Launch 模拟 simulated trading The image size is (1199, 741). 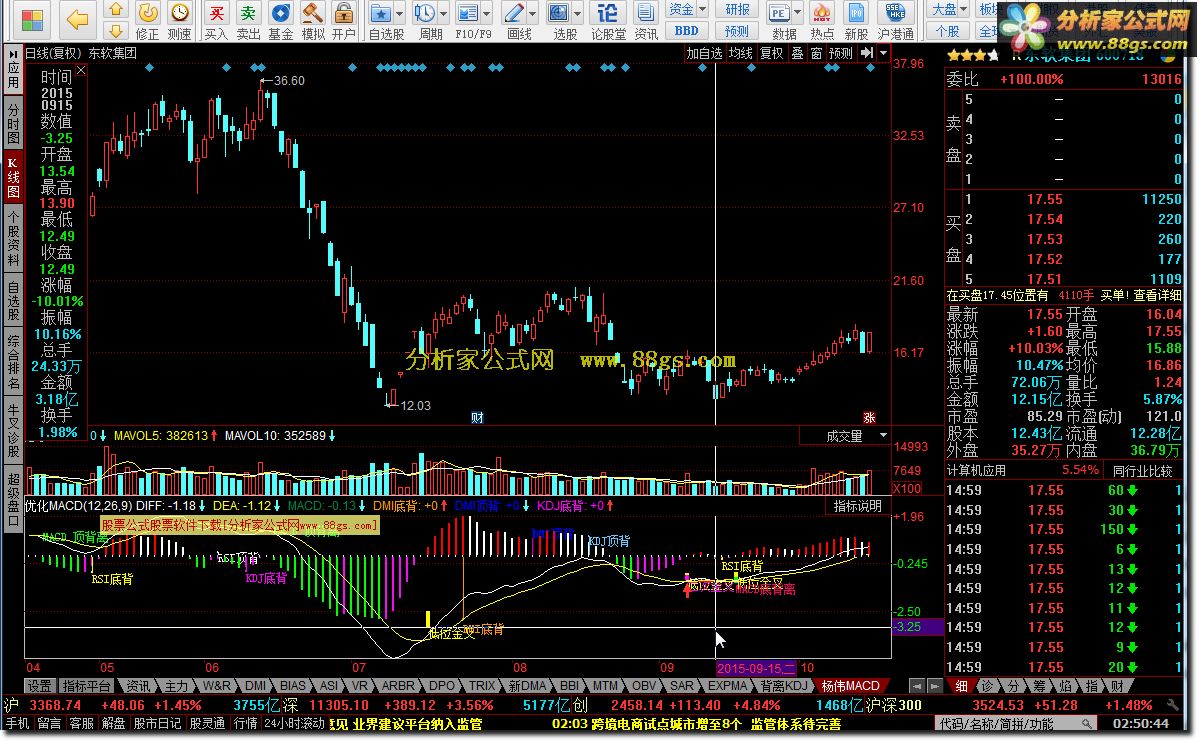313,21
